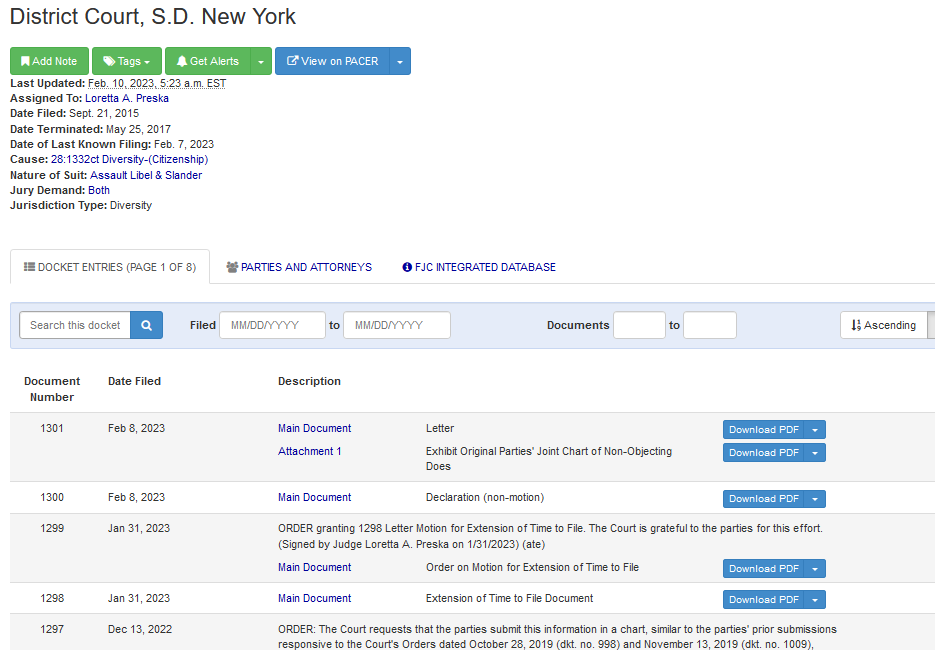Select the Docket Entries tab
The image size is (935, 650).
point(110,267)
